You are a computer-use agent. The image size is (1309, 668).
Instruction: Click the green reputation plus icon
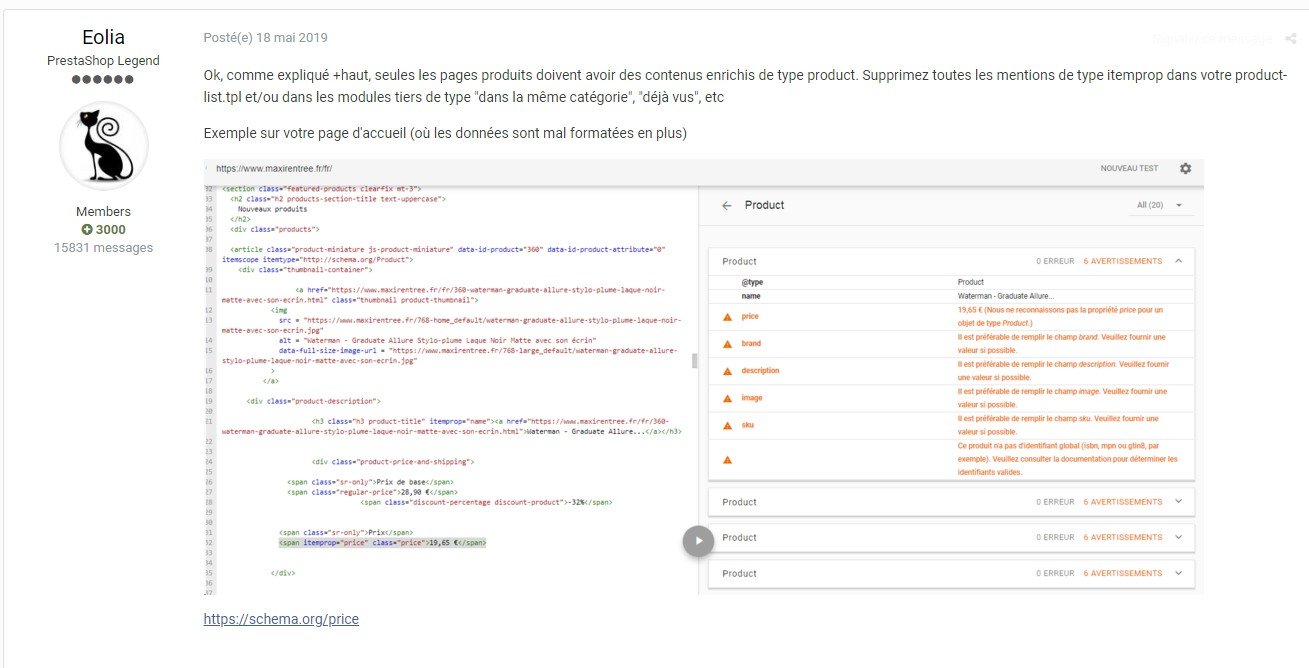pos(88,230)
